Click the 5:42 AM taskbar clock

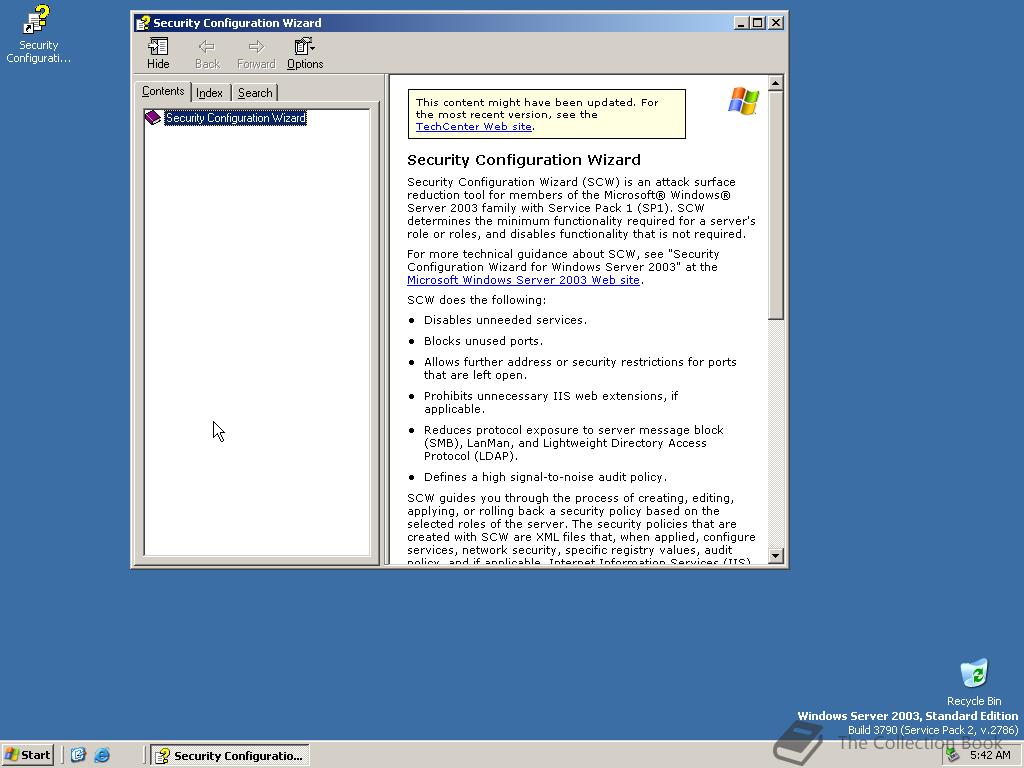point(990,755)
